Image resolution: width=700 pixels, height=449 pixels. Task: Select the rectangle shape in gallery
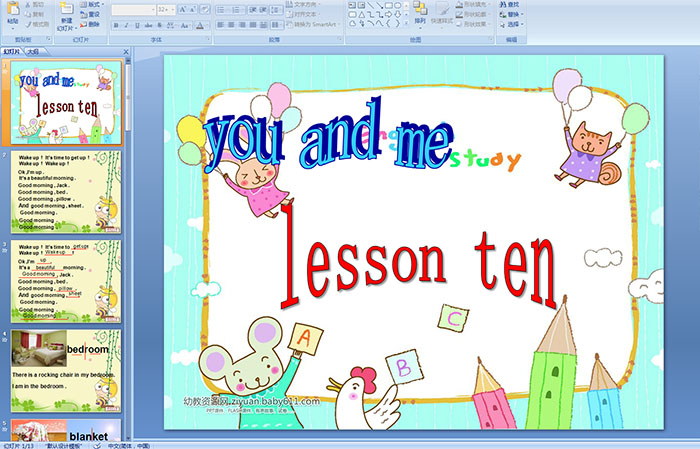(x=389, y=5)
